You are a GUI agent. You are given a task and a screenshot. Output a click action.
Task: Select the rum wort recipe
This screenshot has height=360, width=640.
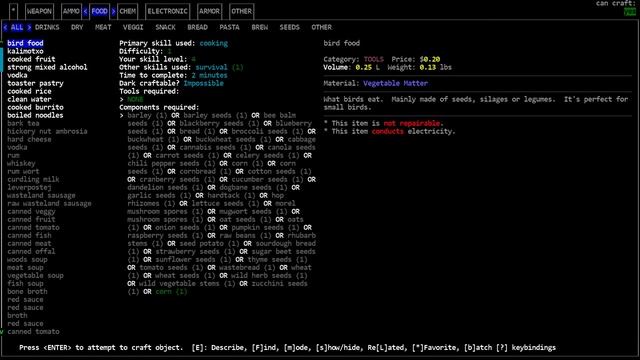tap(23, 171)
